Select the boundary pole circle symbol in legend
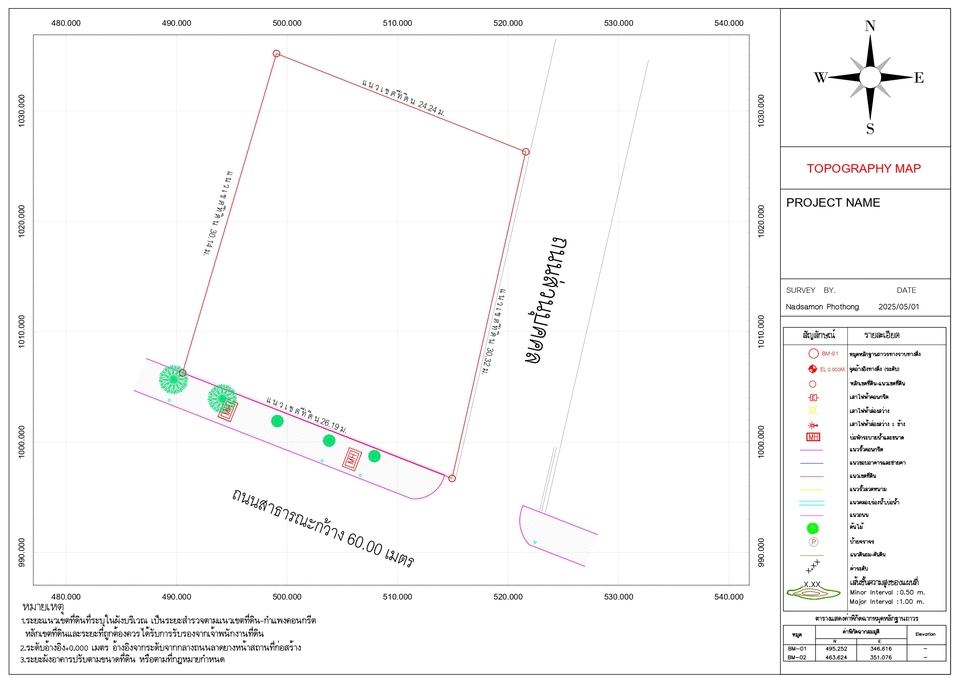 point(812,385)
